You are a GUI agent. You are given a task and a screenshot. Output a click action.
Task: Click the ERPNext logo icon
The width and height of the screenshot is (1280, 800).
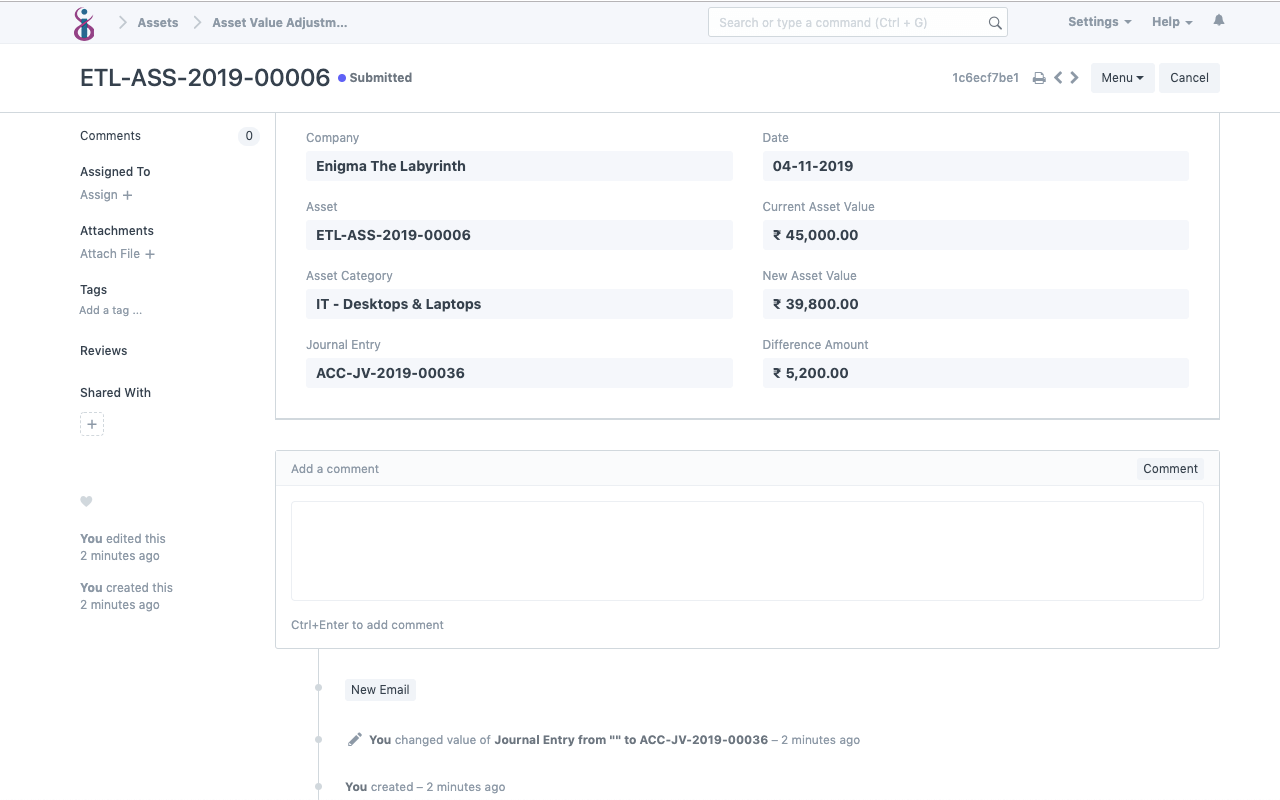pyautogui.click(x=84, y=22)
